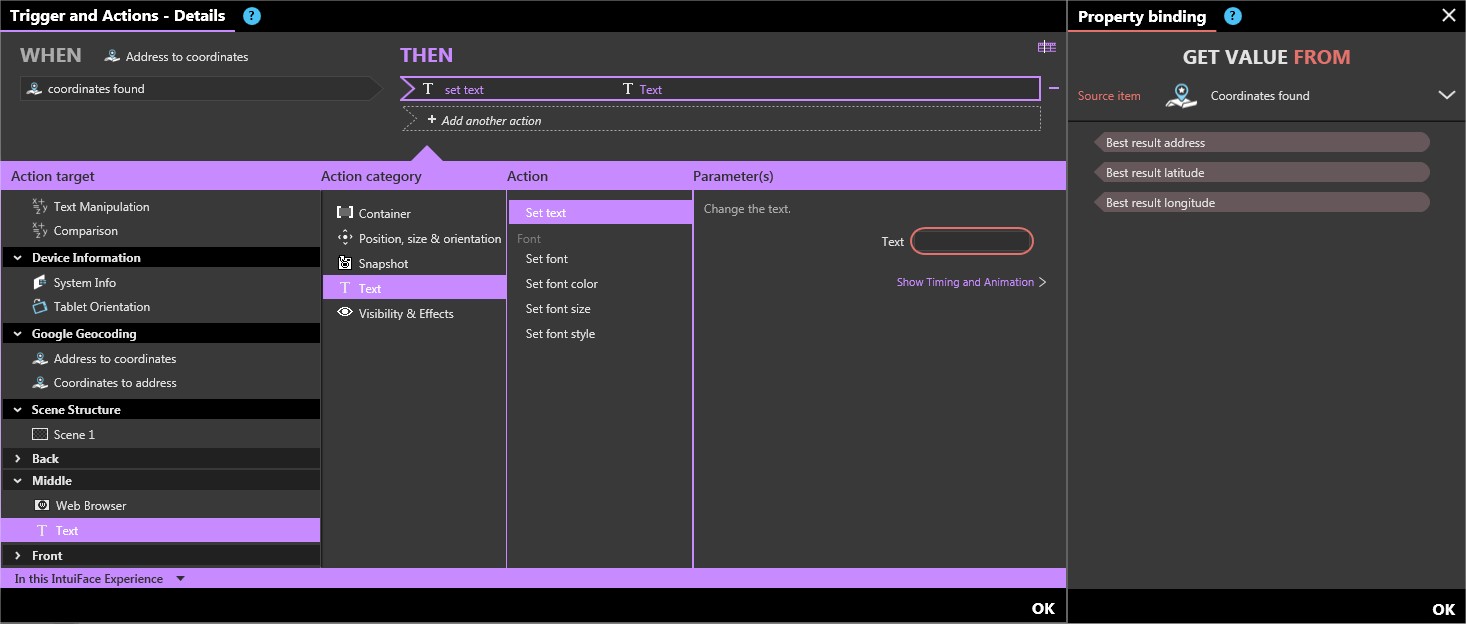
Task: Select System Info in Device Information
Action: [x=84, y=283]
